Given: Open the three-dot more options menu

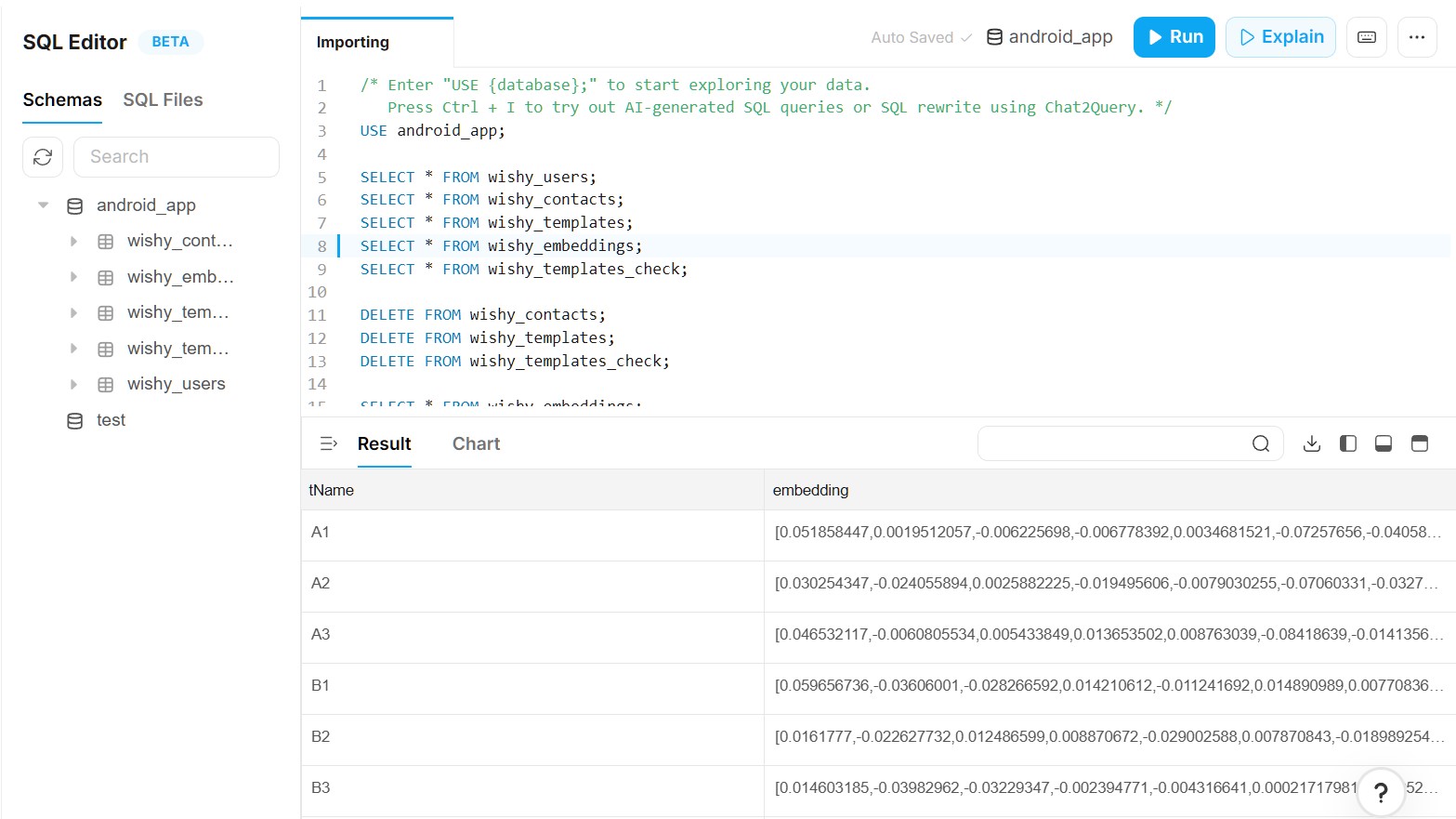Looking at the screenshot, I should [x=1417, y=37].
